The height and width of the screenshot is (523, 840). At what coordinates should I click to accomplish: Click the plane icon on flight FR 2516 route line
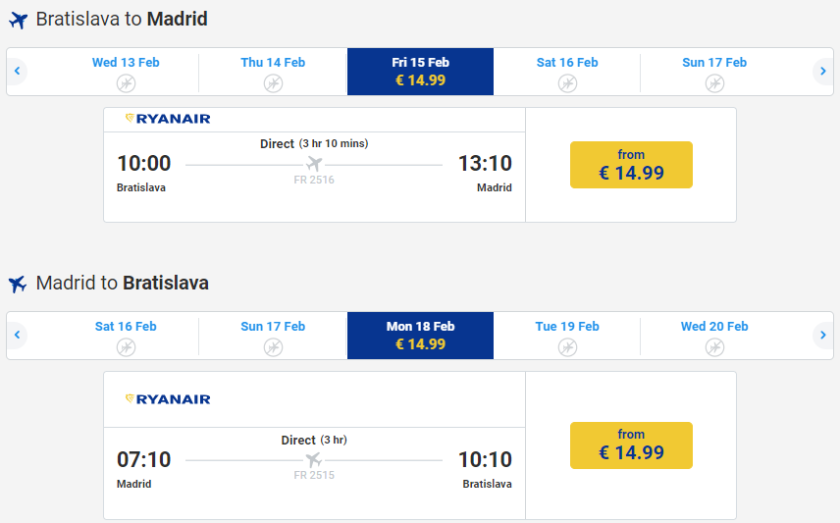pos(315,164)
